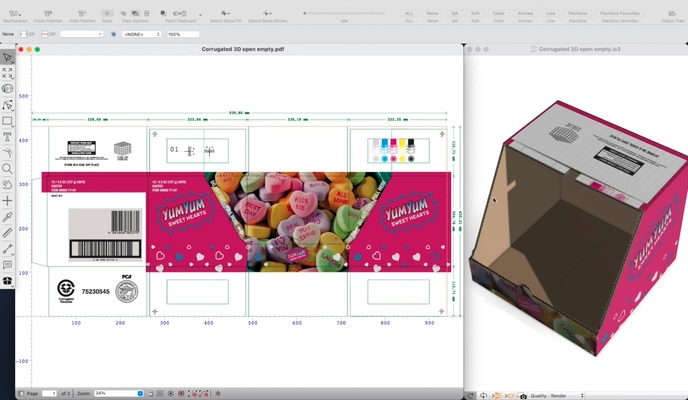This screenshot has height=400, width=688.
Task: Select the pen path editing tool
Action: click(7, 105)
